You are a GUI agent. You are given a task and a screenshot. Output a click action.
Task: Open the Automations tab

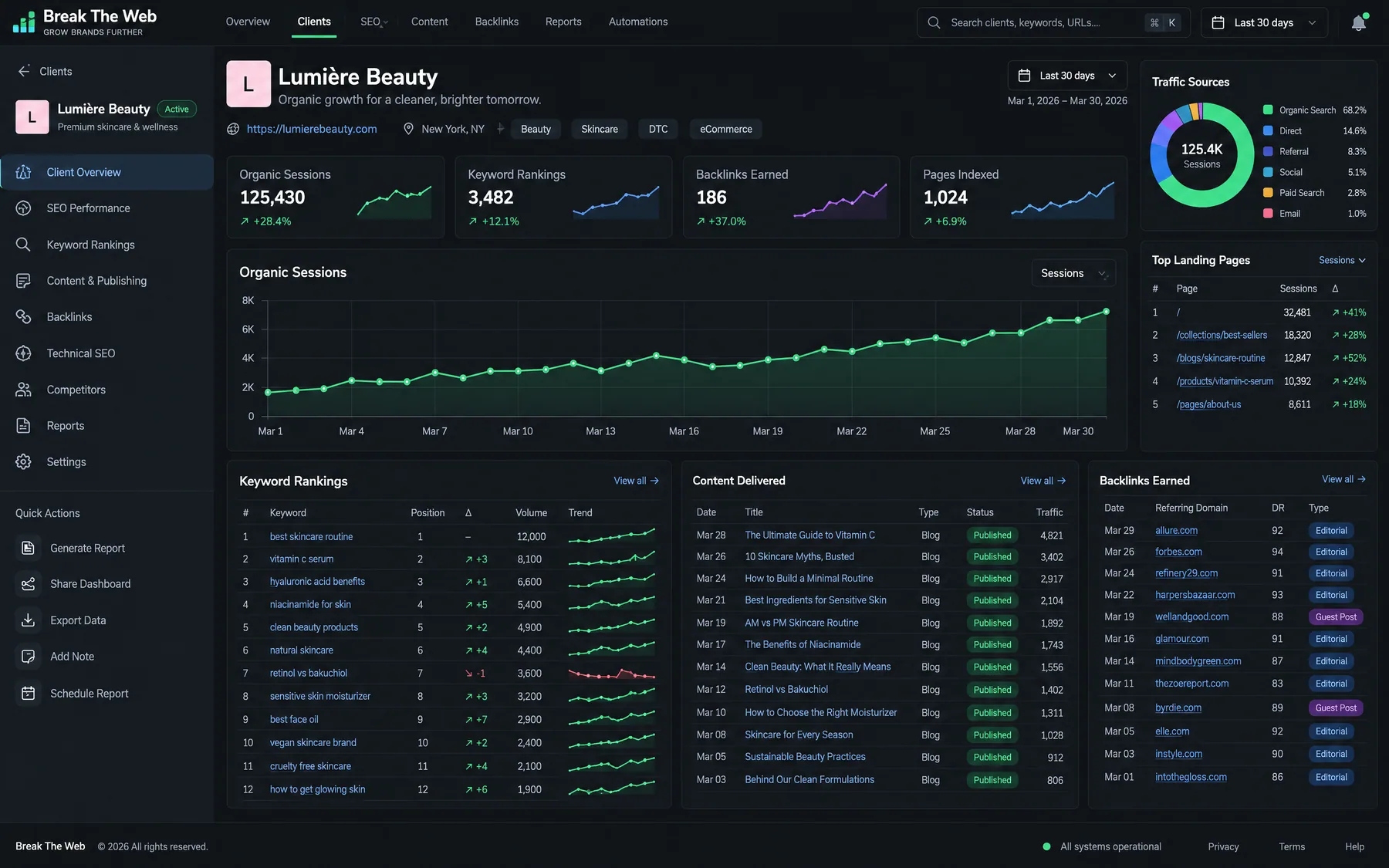[x=638, y=22]
